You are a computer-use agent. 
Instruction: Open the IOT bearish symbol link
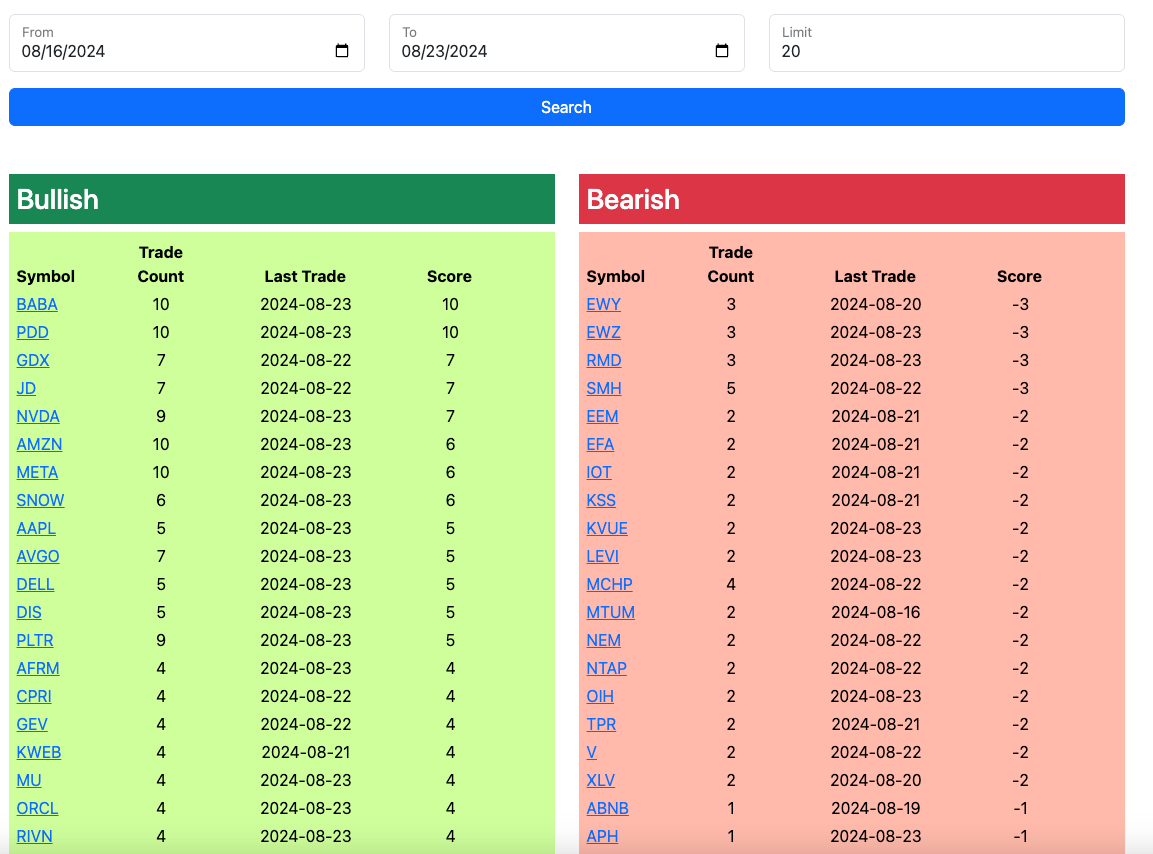[599, 472]
